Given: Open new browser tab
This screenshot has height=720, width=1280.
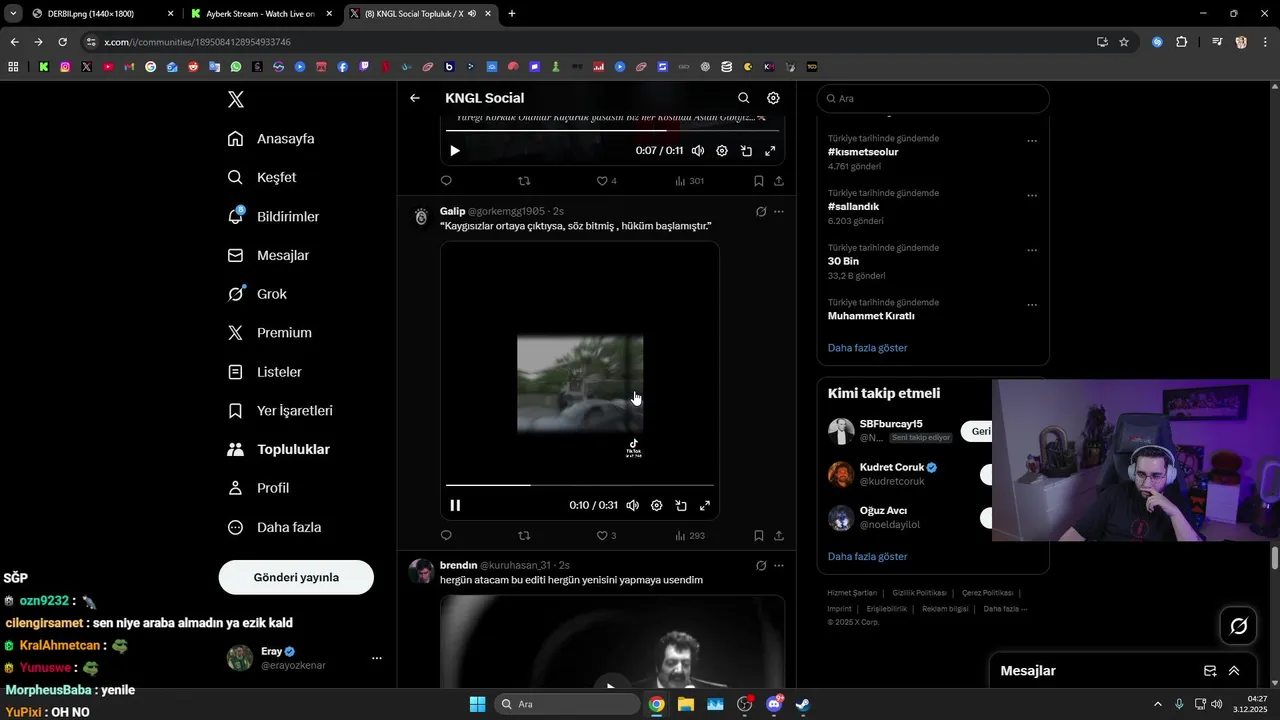Looking at the screenshot, I should 512,14.
